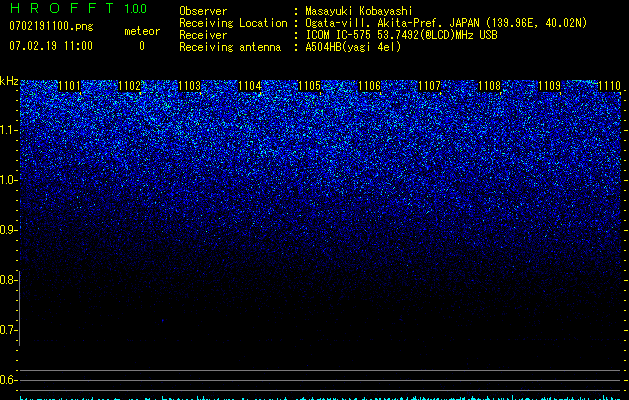Click the 1107 time marker

(x=429, y=86)
